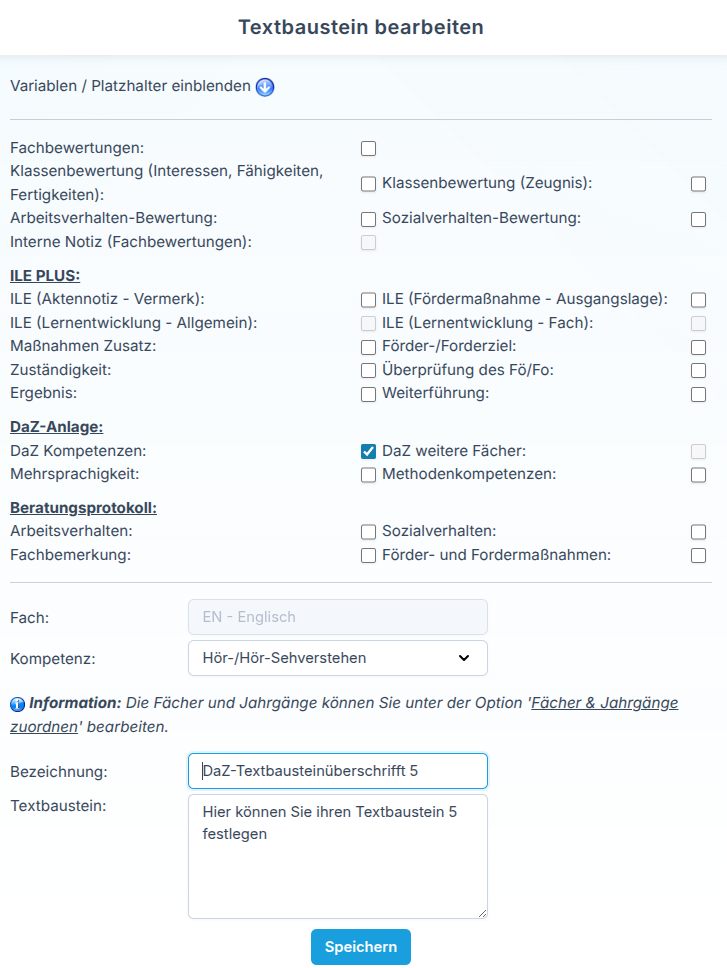The height and width of the screenshot is (968, 727).
Task: Tick the Fachbewertungen checkbox
Action: click(x=368, y=149)
